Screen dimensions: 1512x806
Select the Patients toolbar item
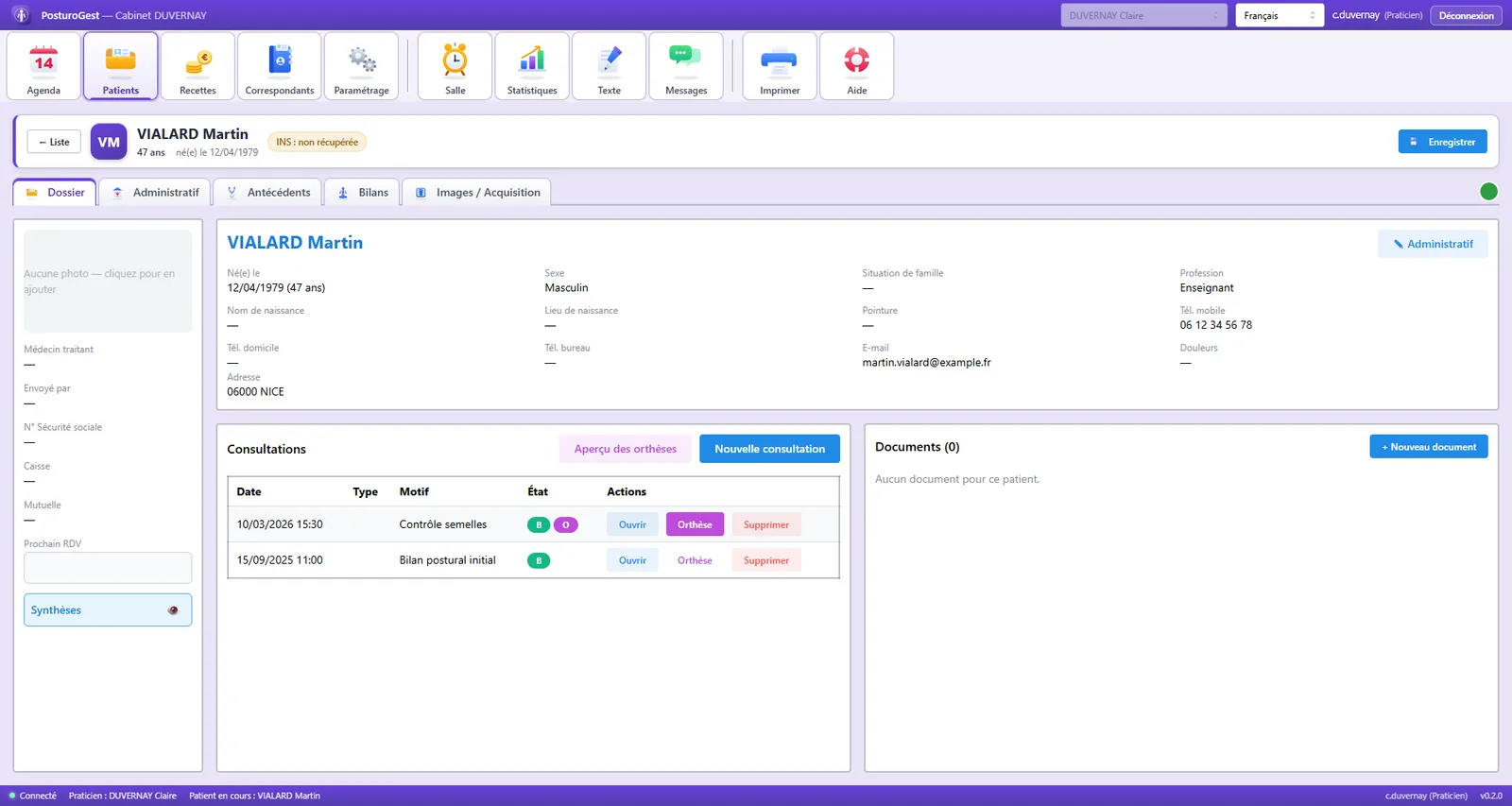pos(121,66)
